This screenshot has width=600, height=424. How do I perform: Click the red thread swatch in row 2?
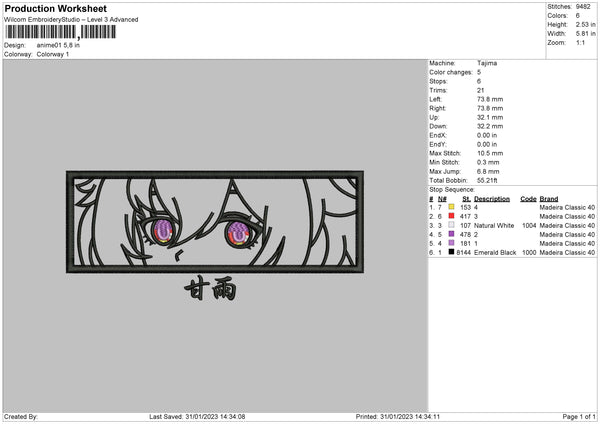pyautogui.click(x=452, y=216)
